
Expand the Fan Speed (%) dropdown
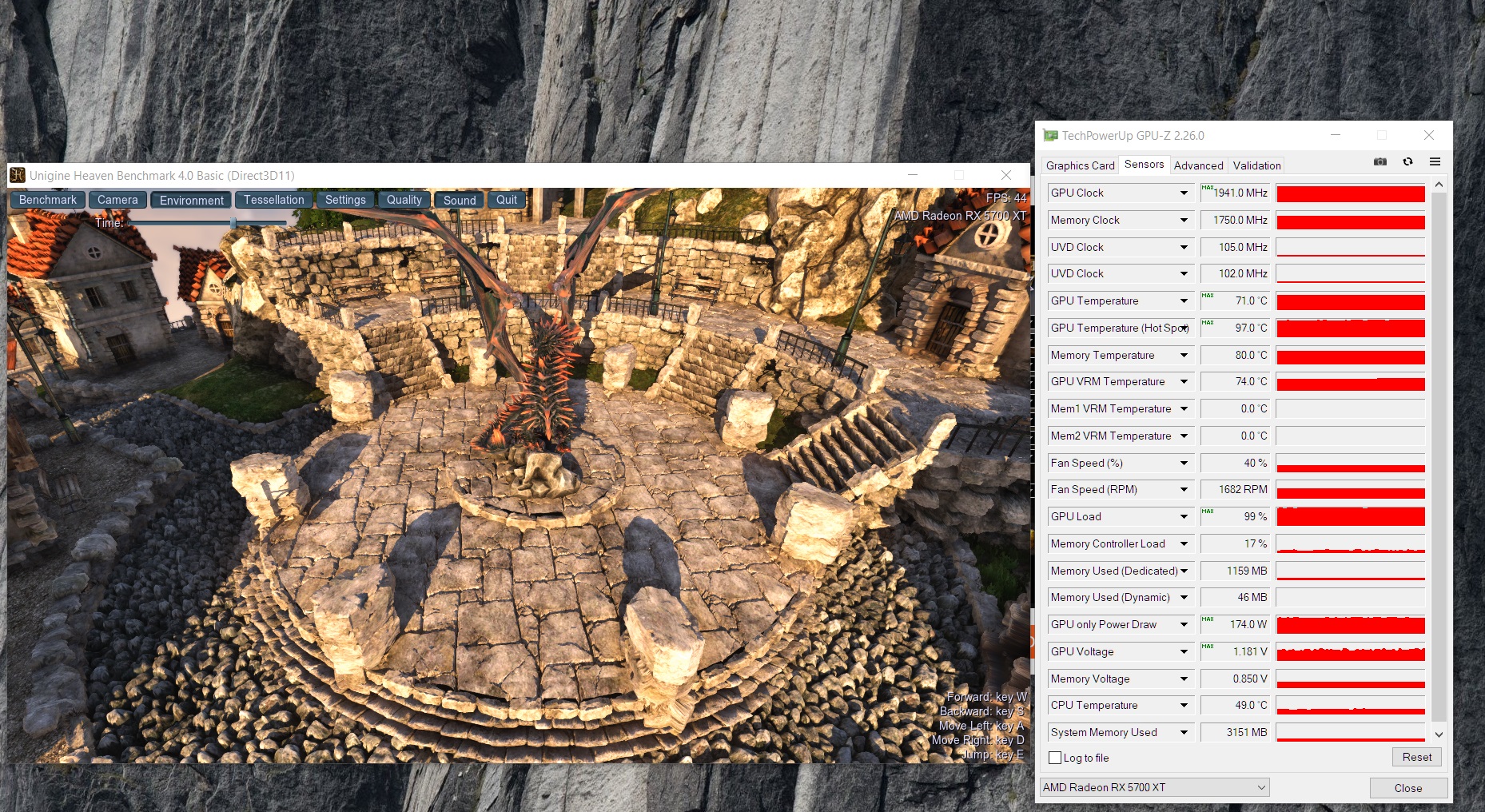point(1184,463)
